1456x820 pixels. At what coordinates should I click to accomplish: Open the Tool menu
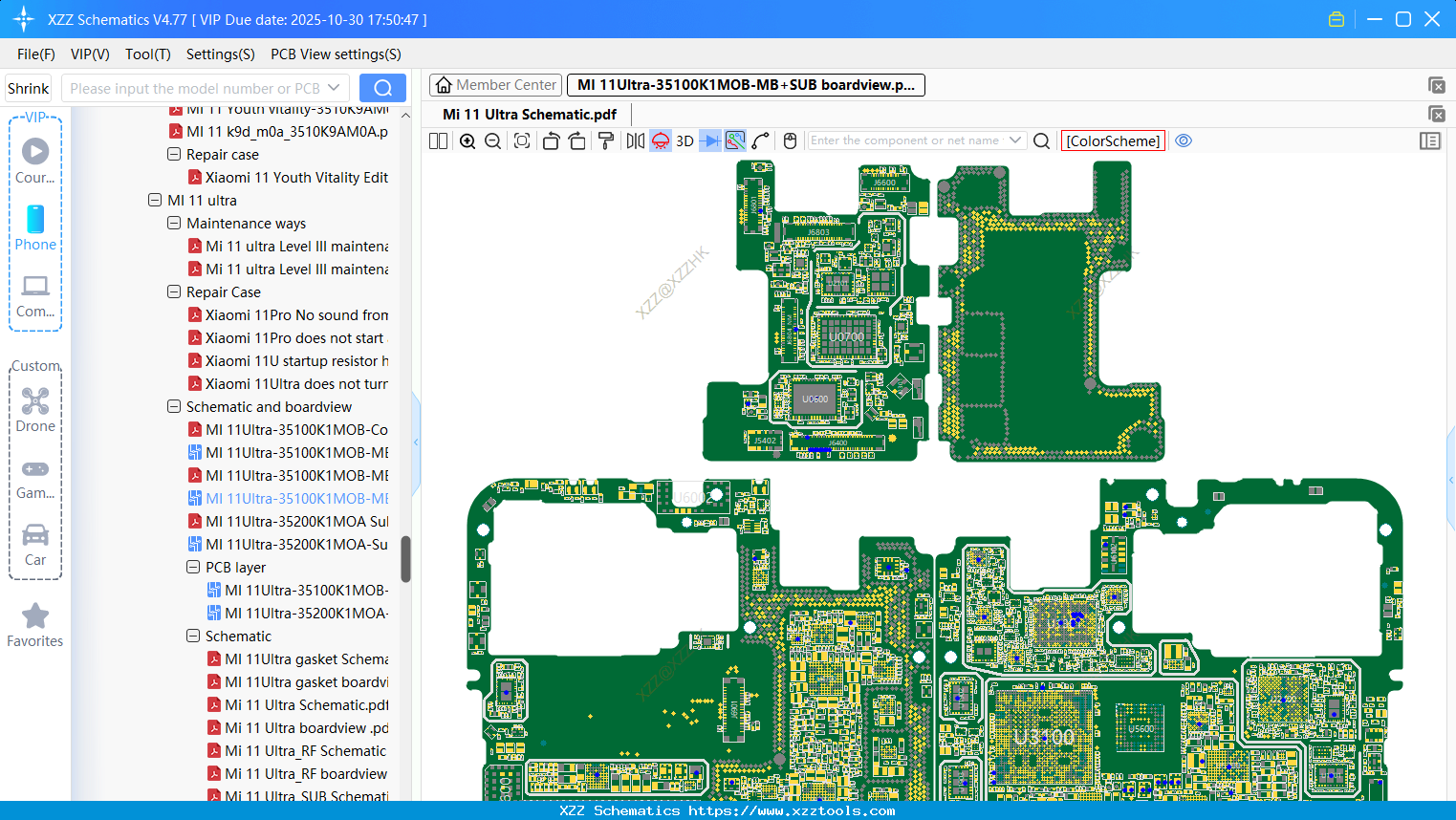coord(147,54)
